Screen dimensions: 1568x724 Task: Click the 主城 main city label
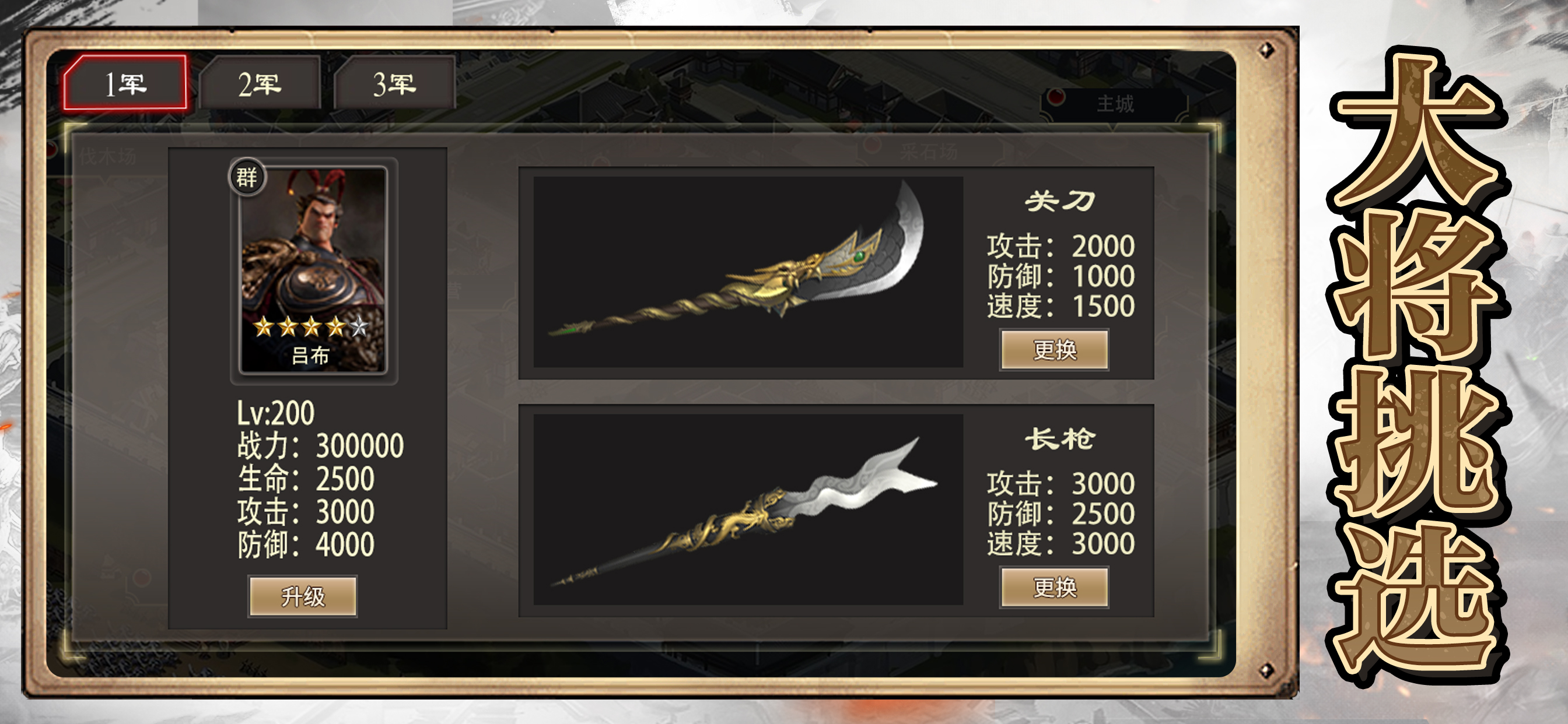click(1115, 103)
